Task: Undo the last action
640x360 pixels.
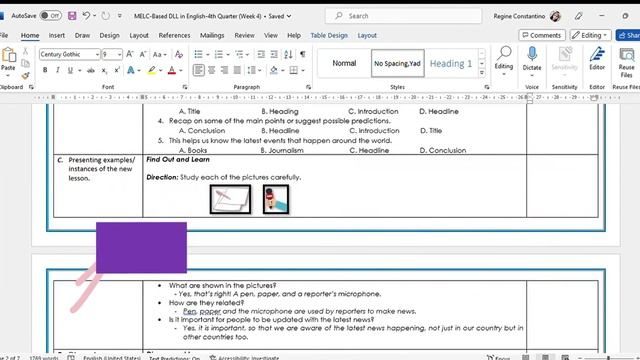Action: pos(86,16)
